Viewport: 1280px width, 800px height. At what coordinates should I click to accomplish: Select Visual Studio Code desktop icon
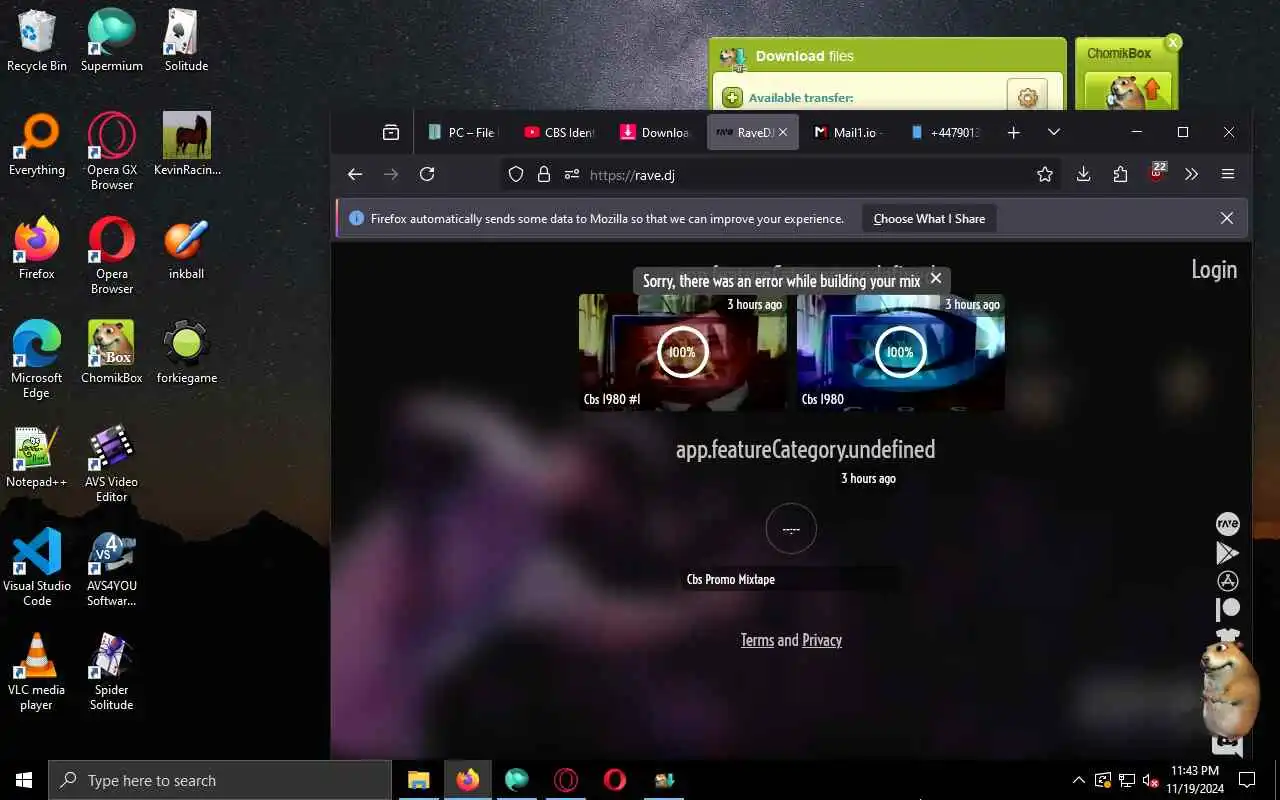click(x=37, y=568)
